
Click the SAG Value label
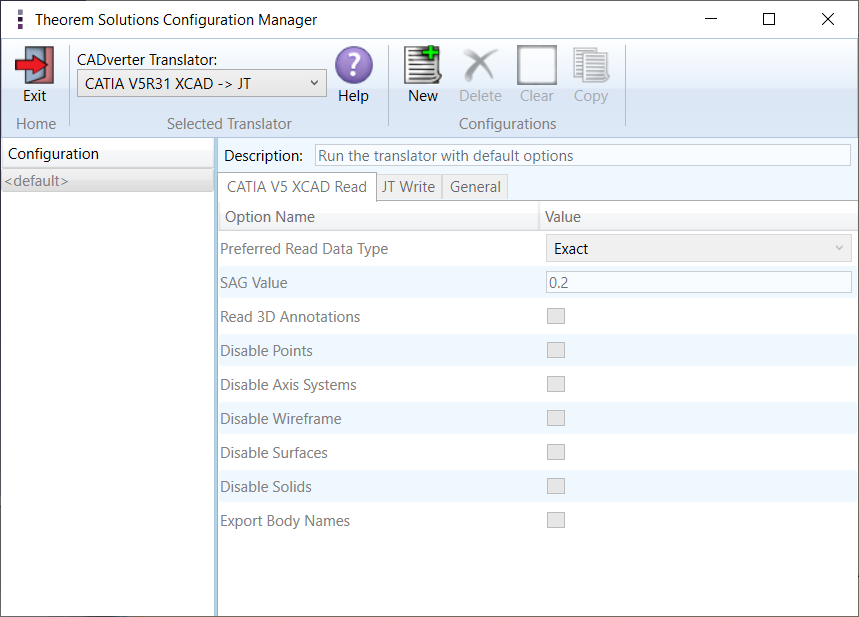click(x=254, y=283)
